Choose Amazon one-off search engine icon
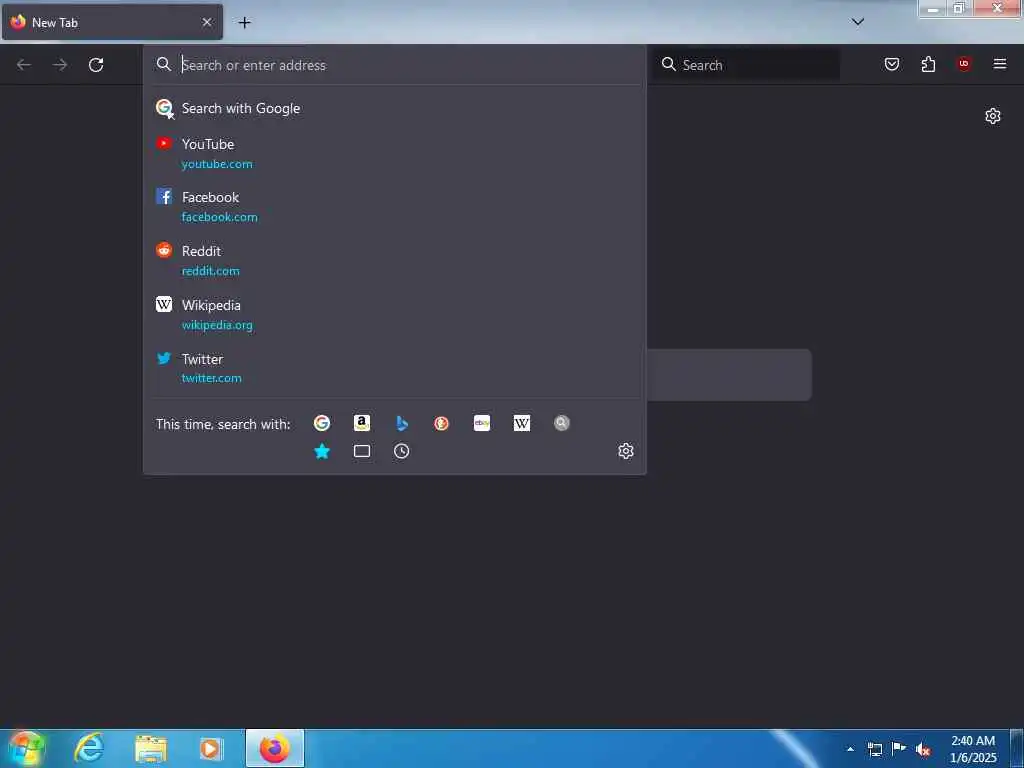Viewport: 1024px width, 768px height. [362, 423]
